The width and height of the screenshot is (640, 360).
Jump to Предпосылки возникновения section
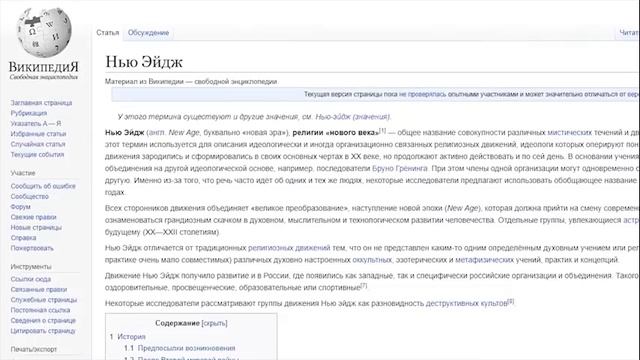(x=187, y=348)
